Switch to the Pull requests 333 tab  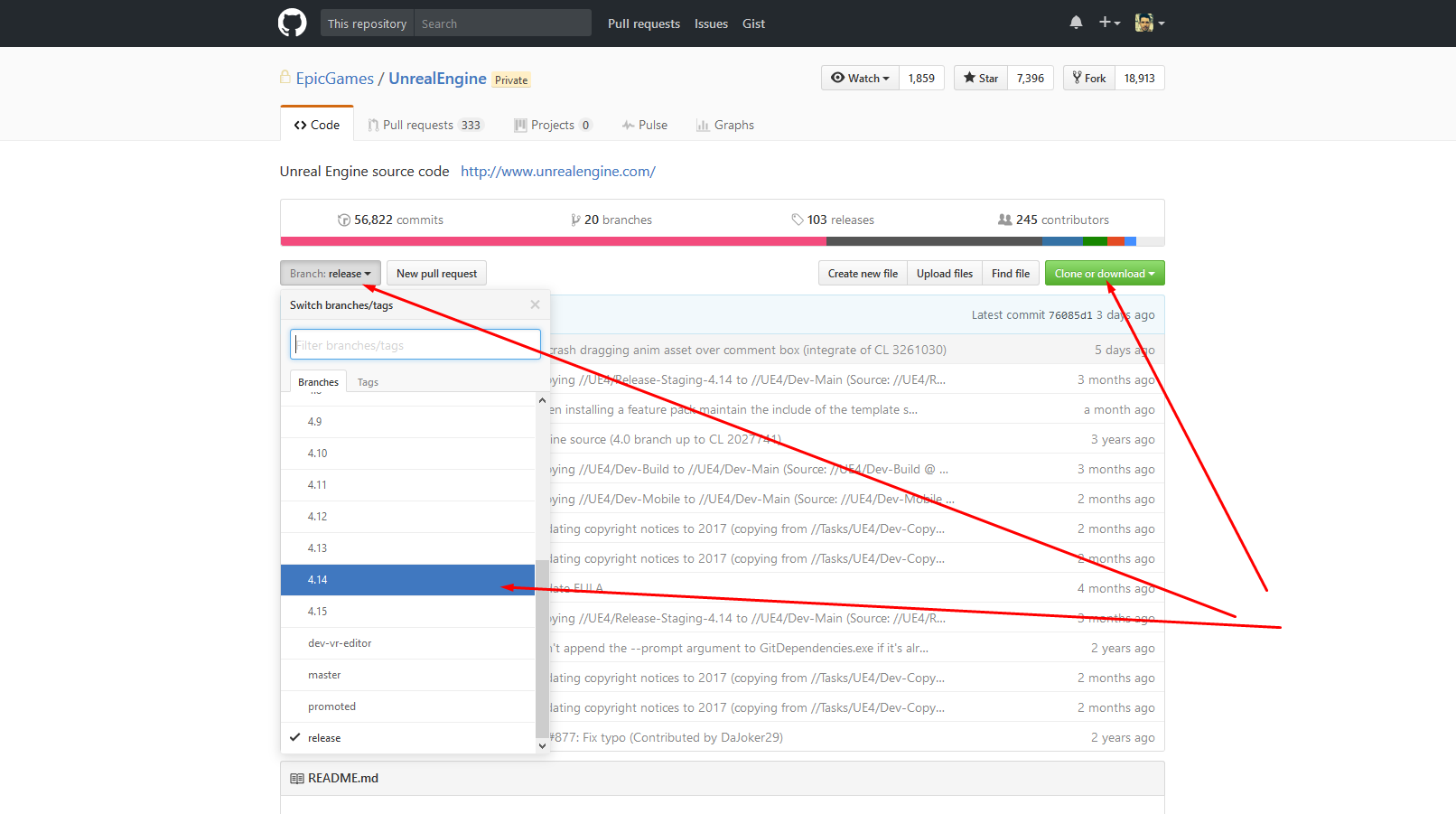[x=425, y=125]
